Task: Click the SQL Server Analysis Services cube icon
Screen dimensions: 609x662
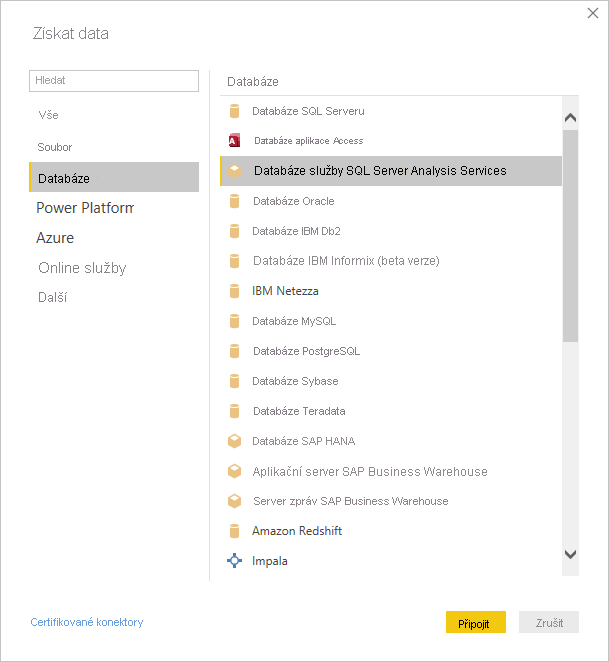Action: click(x=235, y=171)
